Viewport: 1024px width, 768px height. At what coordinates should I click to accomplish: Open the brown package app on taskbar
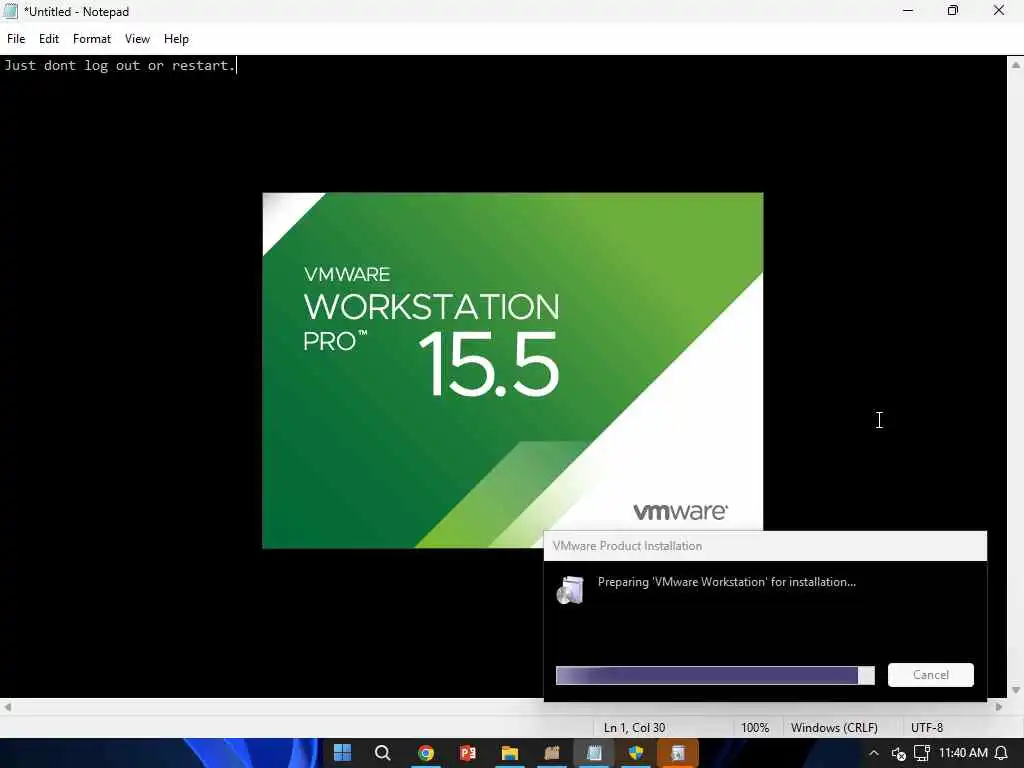click(x=552, y=753)
